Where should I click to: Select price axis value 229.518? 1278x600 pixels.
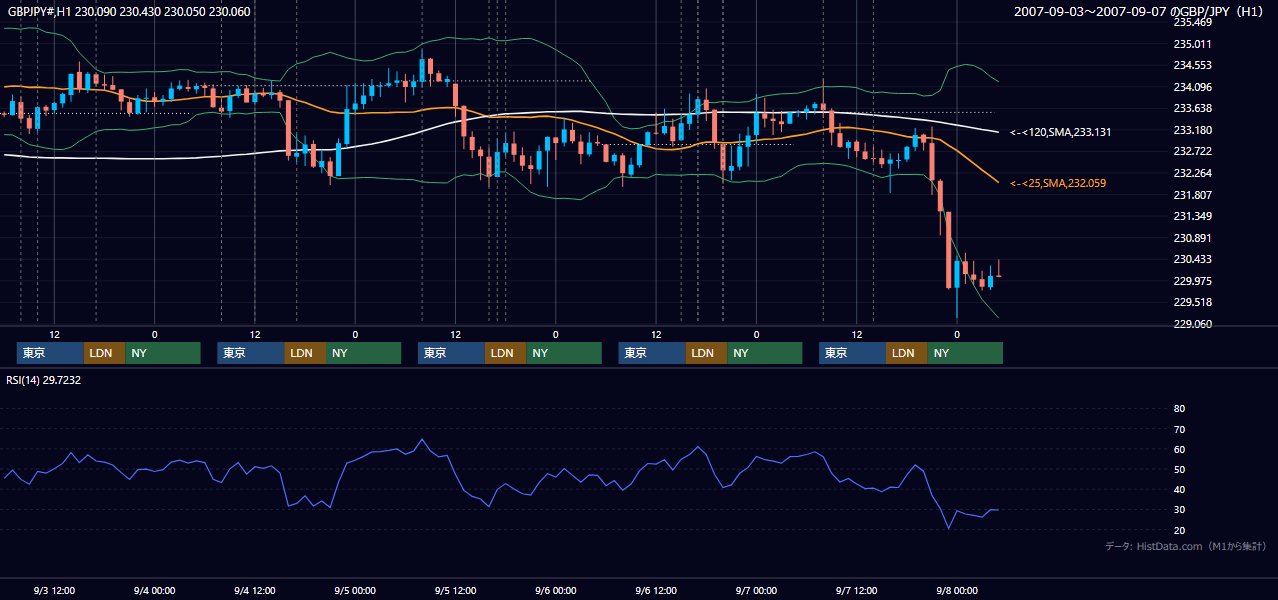(x=1192, y=303)
